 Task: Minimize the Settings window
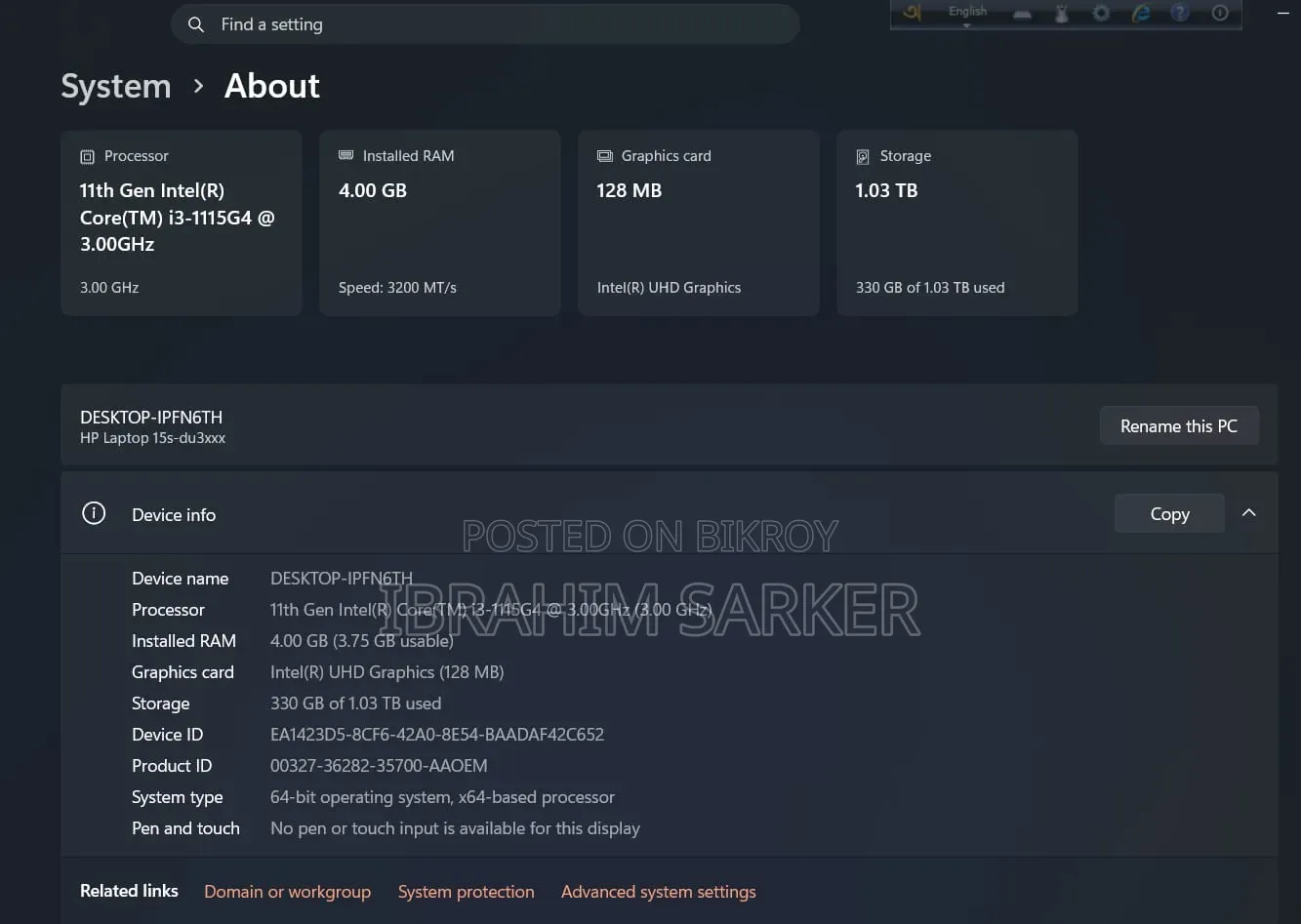[x=1283, y=14]
